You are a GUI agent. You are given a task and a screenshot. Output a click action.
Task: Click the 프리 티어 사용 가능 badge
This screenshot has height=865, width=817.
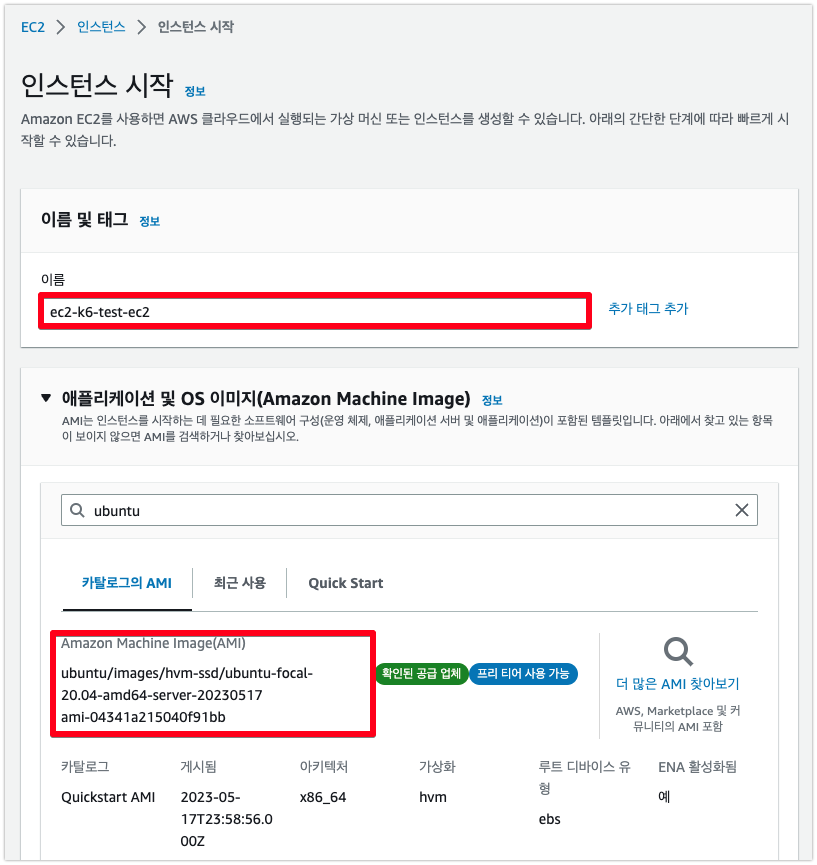tap(523, 674)
